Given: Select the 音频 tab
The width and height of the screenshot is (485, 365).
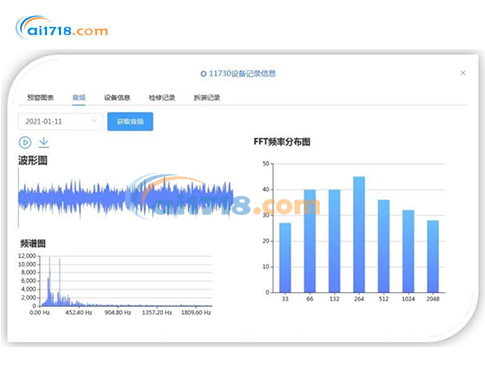Looking at the screenshot, I should [79, 98].
